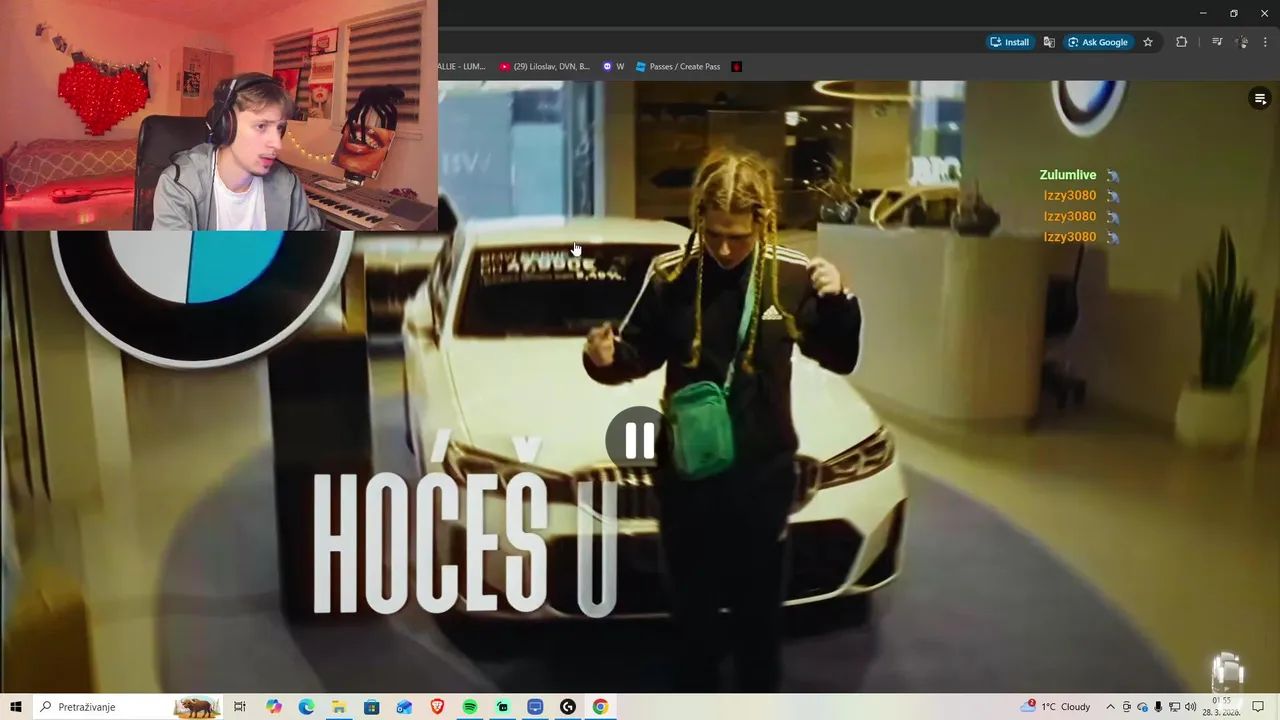Open the video playlist queue icon
This screenshot has width=1280, height=720.
point(1260,98)
